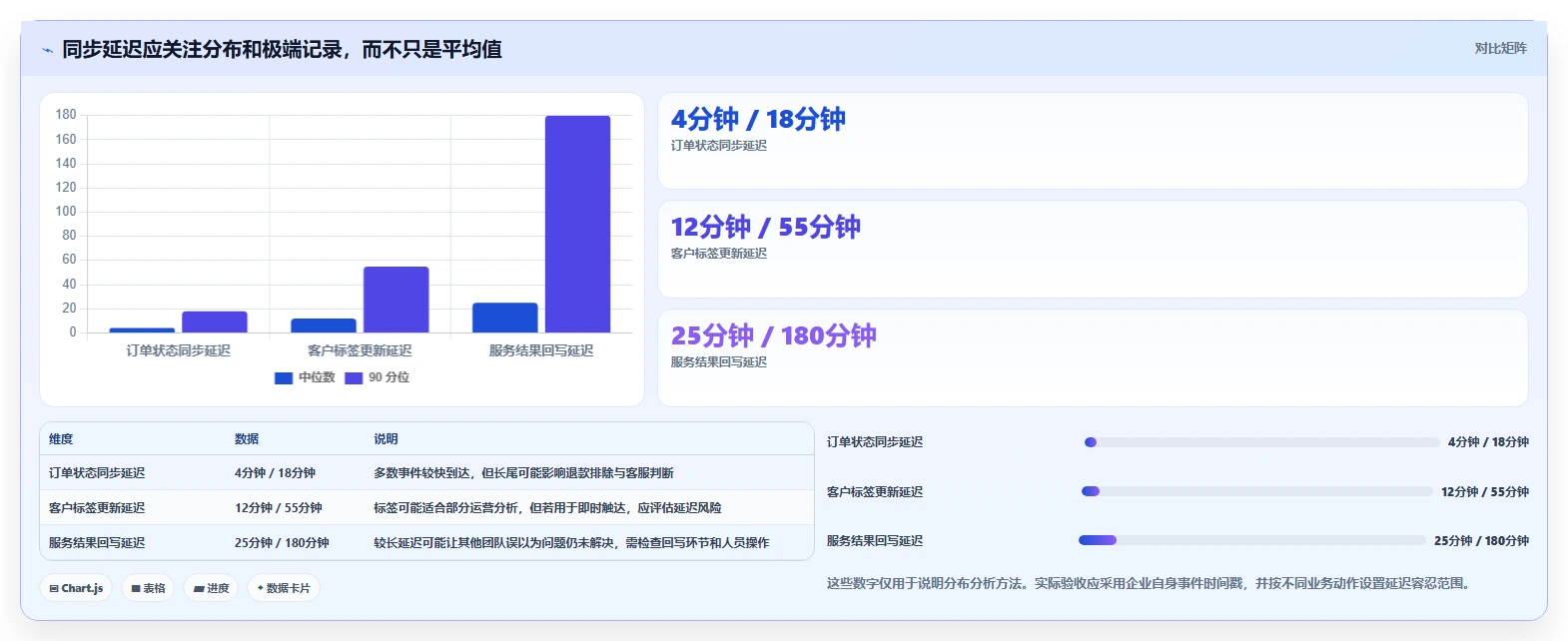This screenshot has width=1568, height=641.
Task: Click the x-axis label 客户标签更新延迟 under the chart
Action: [x=360, y=350]
